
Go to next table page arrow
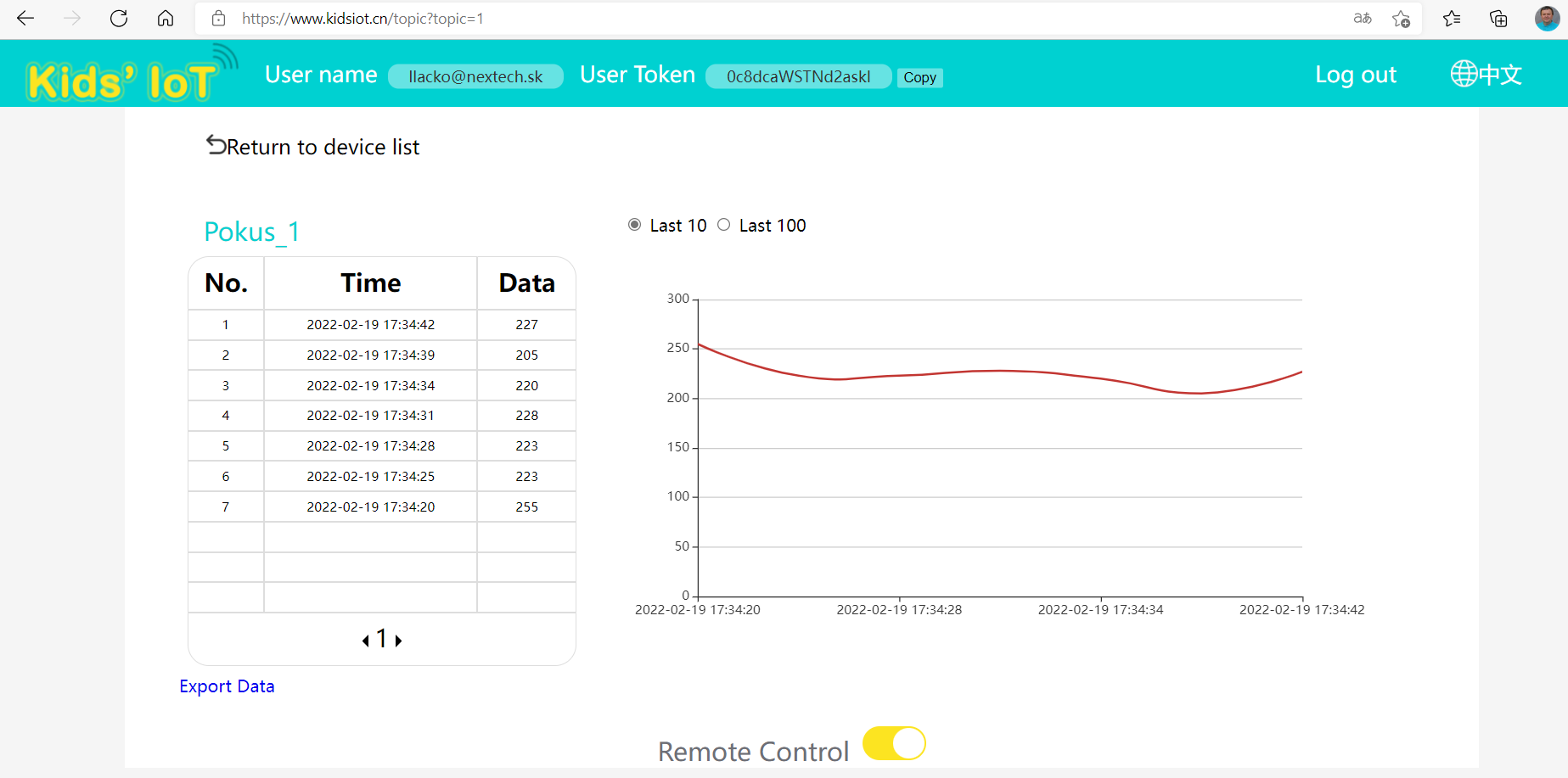398,641
